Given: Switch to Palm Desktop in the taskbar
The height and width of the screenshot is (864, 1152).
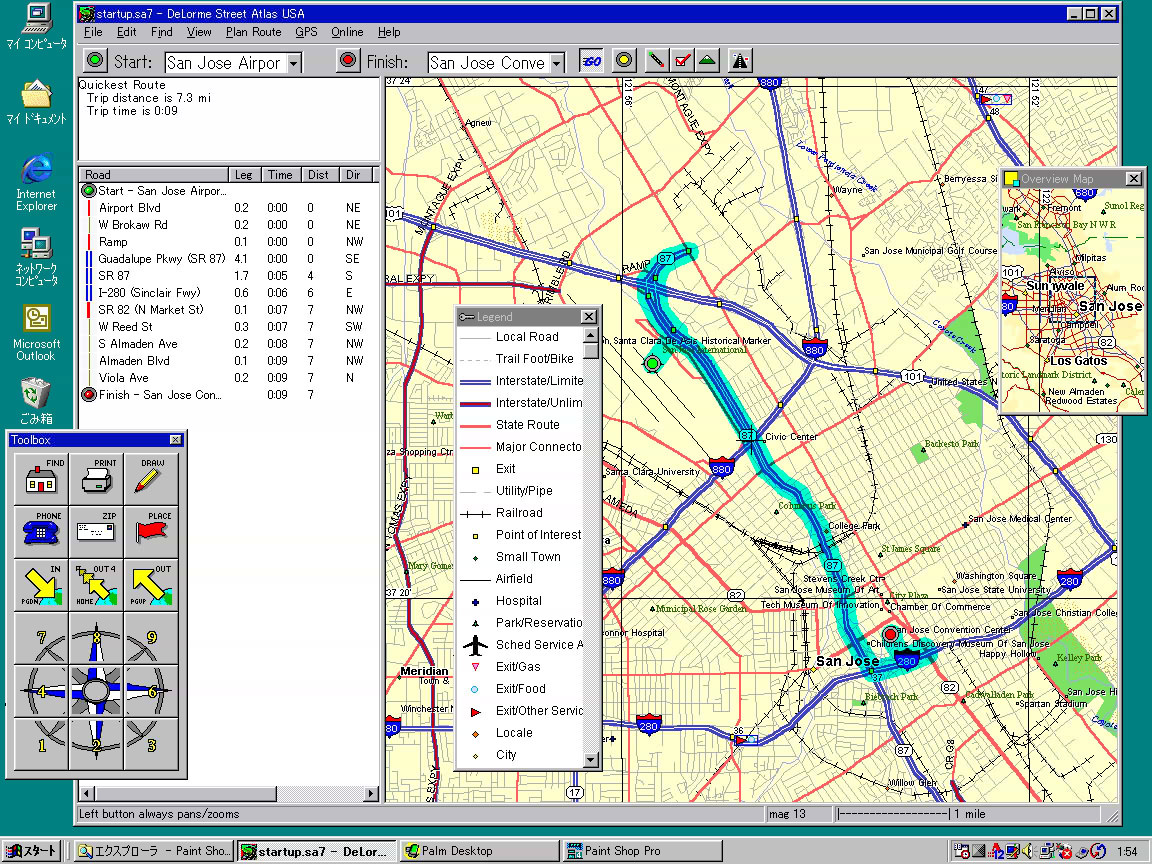Looking at the screenshot, I should pos(478,851).
